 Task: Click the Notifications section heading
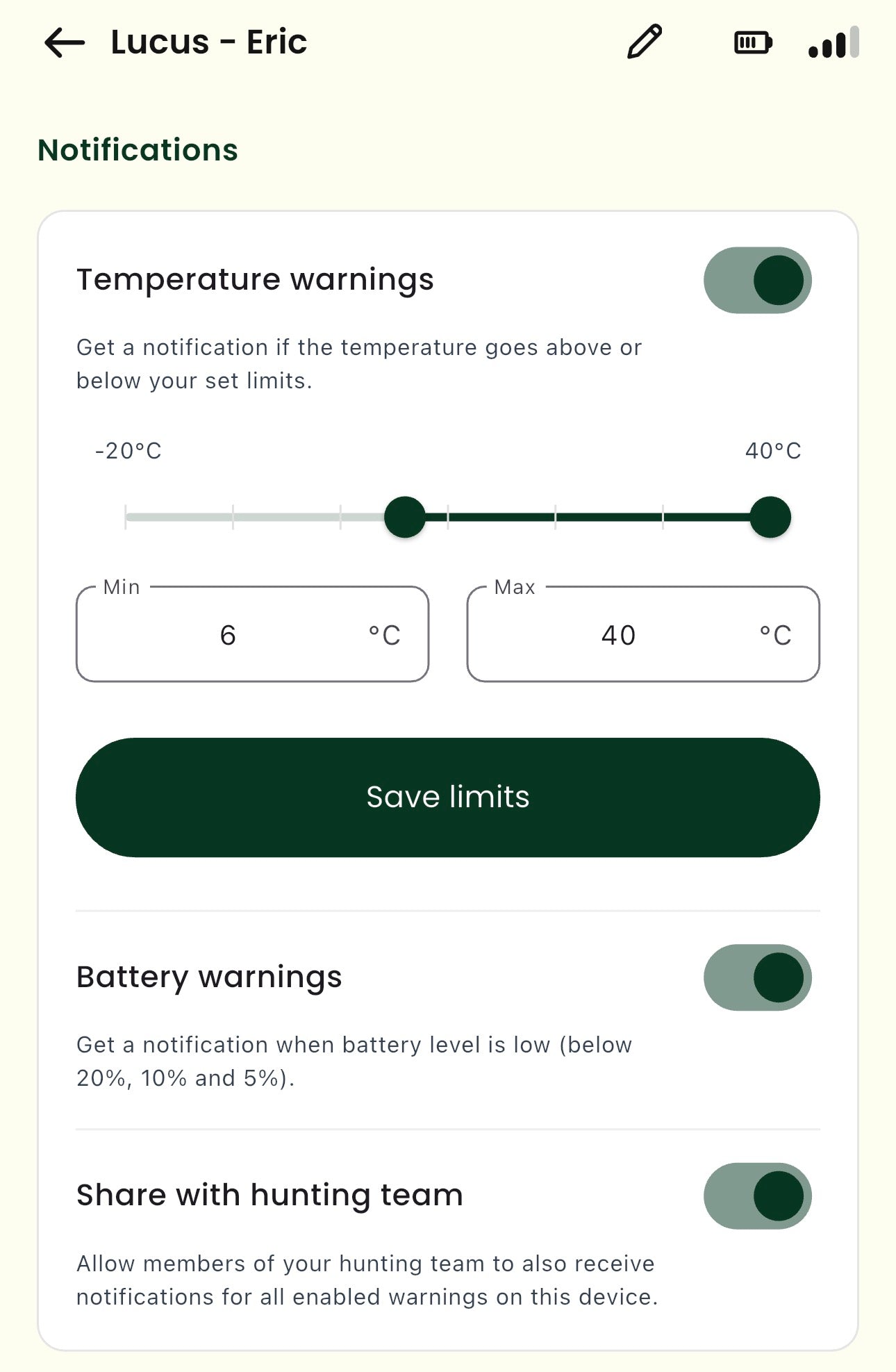[138, 150]
